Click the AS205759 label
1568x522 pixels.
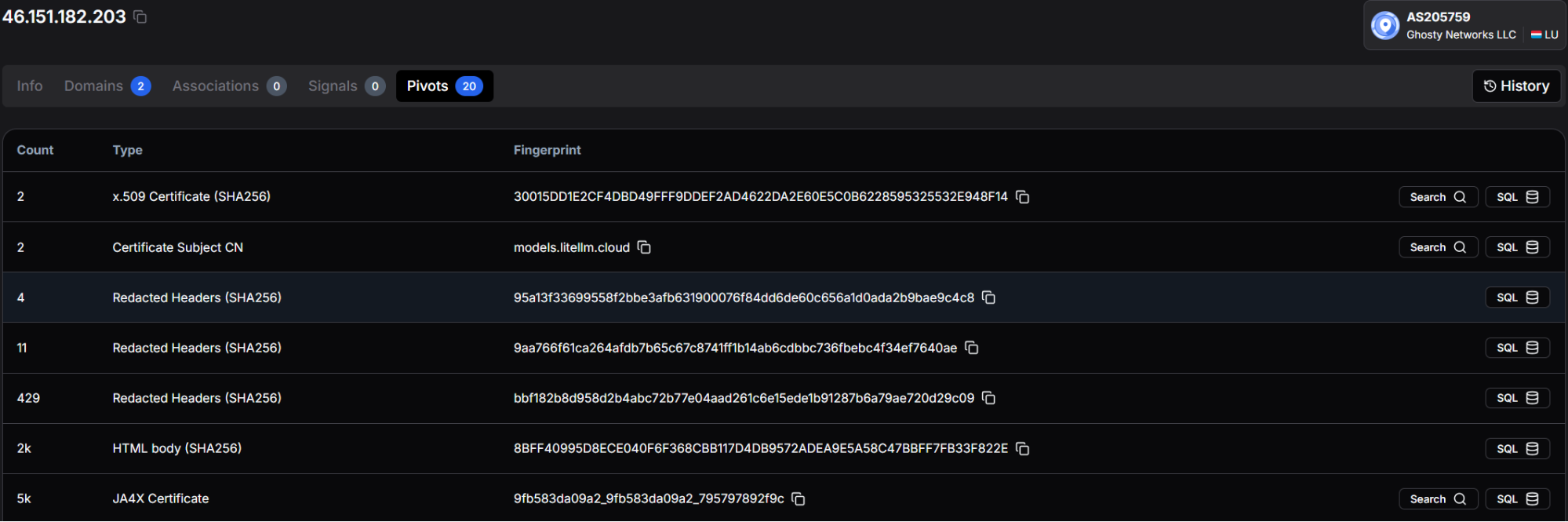coord(1438,16)
